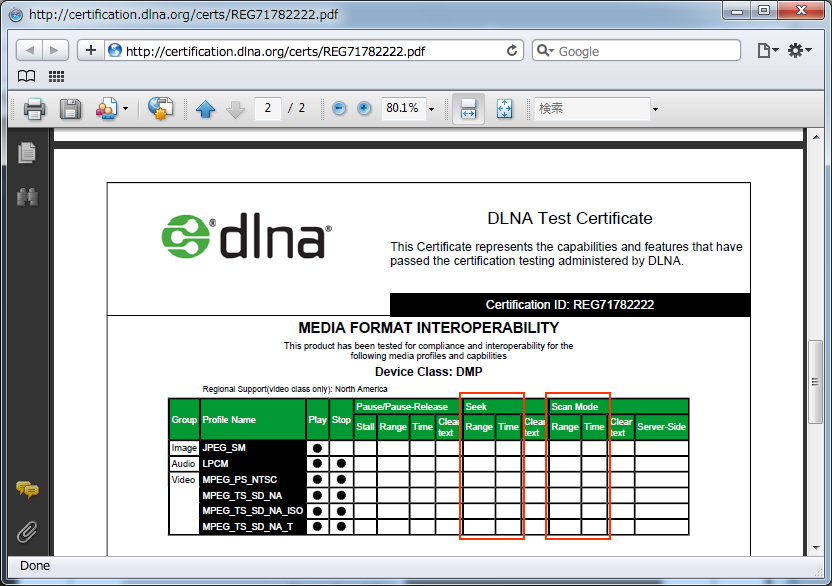Click the site globe icon in address bar

pyautogui.click(x=115, y=50)
